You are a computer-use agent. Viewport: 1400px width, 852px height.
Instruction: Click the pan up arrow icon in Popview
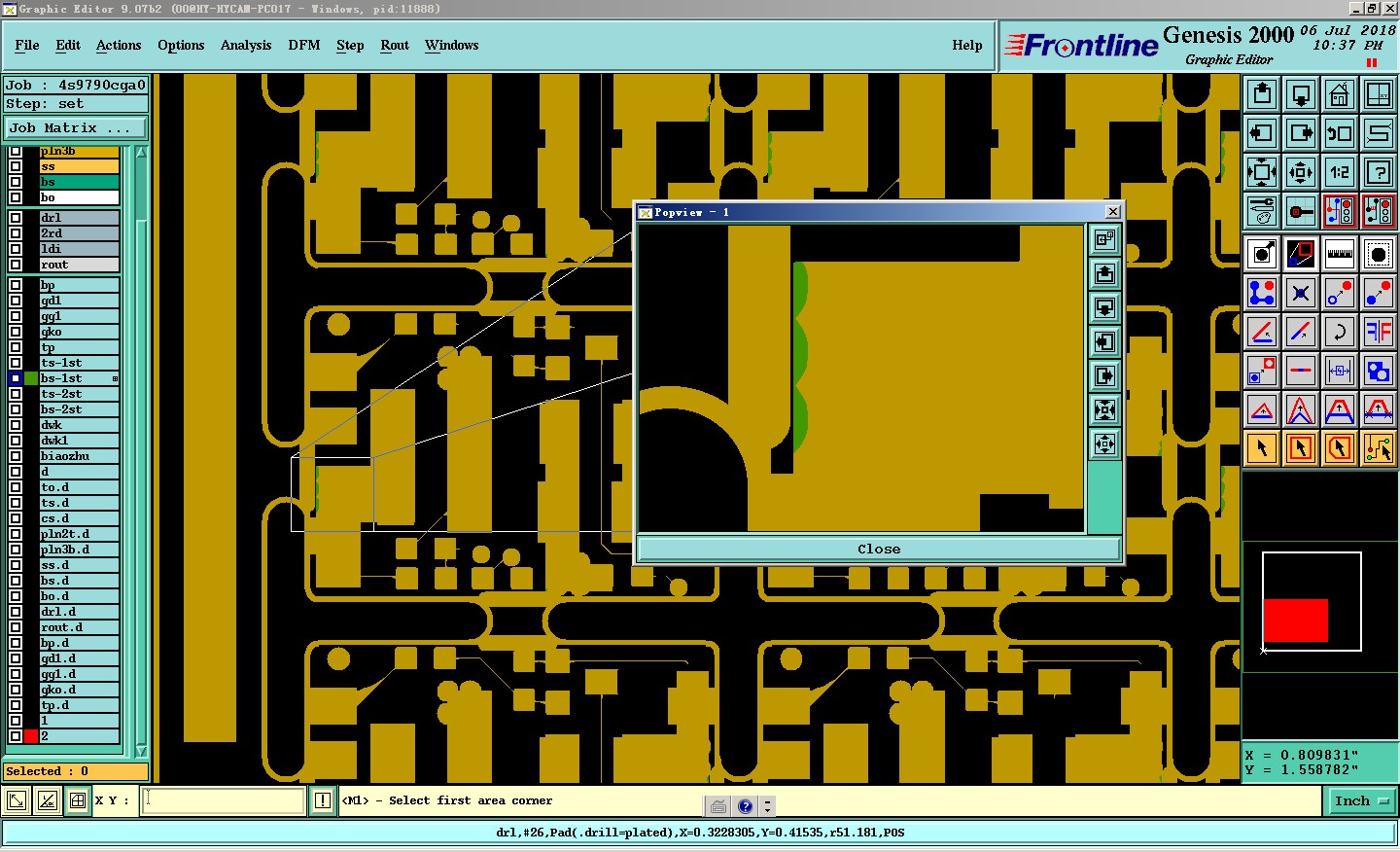[1104, 274]
